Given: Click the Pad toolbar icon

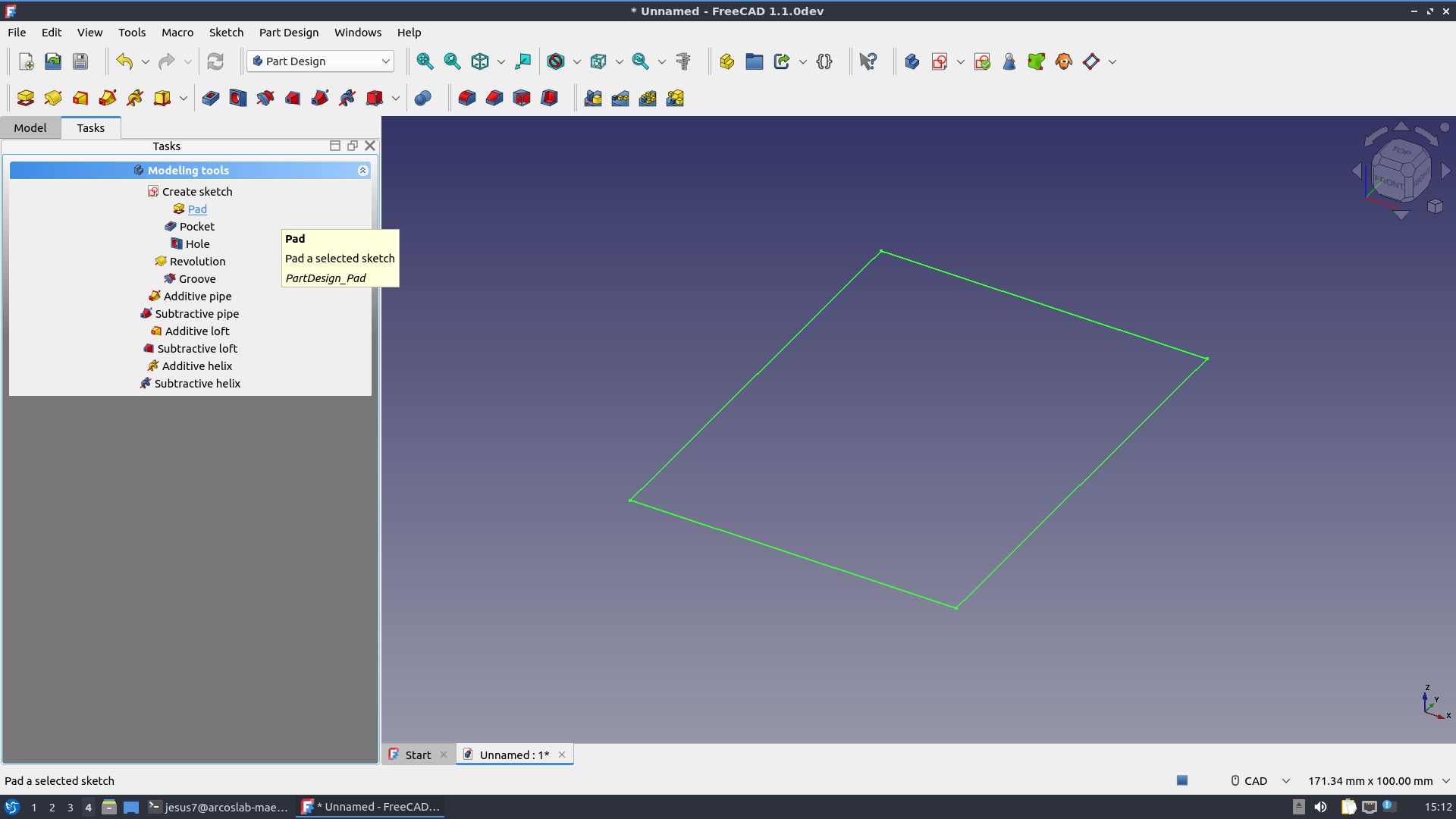Looking at the screenshot, I should pyautogui.click(x=26, y=98).
